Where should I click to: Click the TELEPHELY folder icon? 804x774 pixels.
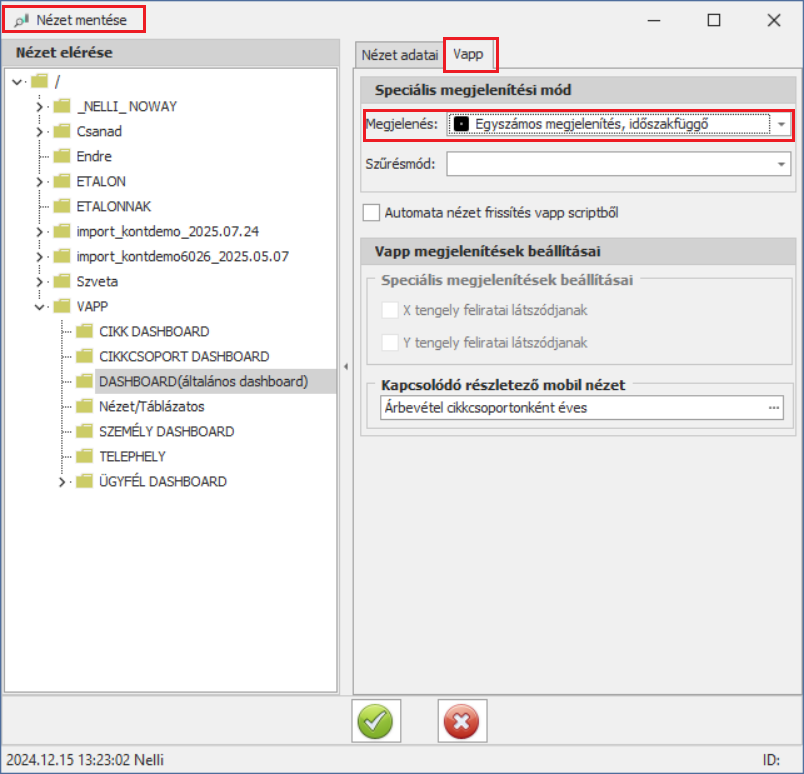point(84,456)
